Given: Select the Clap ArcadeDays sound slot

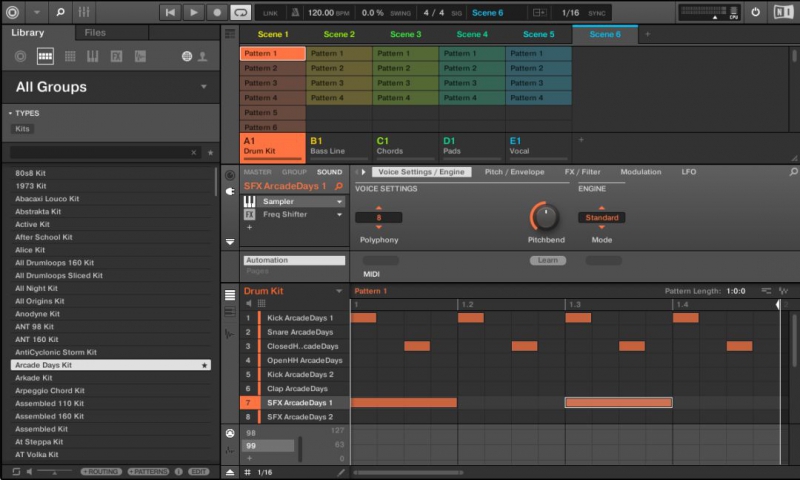Looking at the screenshot, I should tap(297, 389).
